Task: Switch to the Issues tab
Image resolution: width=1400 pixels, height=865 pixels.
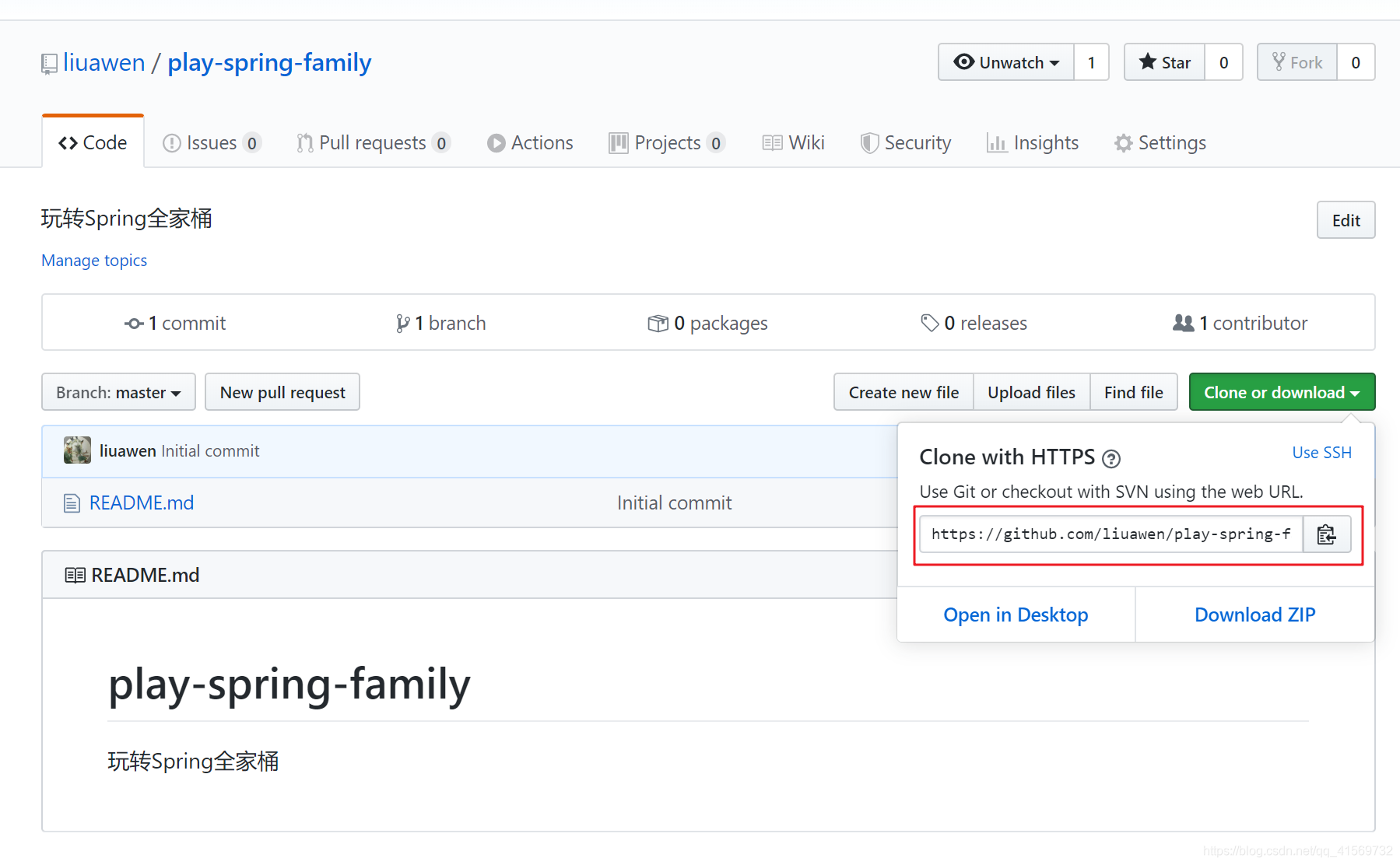Action: [212, 143]
